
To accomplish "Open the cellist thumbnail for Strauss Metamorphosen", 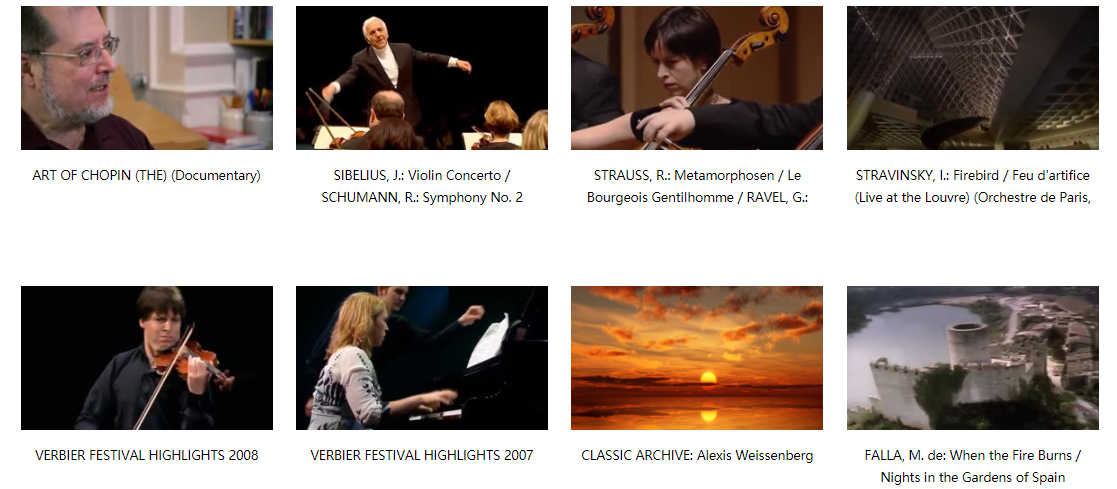I will coord(697,78).
